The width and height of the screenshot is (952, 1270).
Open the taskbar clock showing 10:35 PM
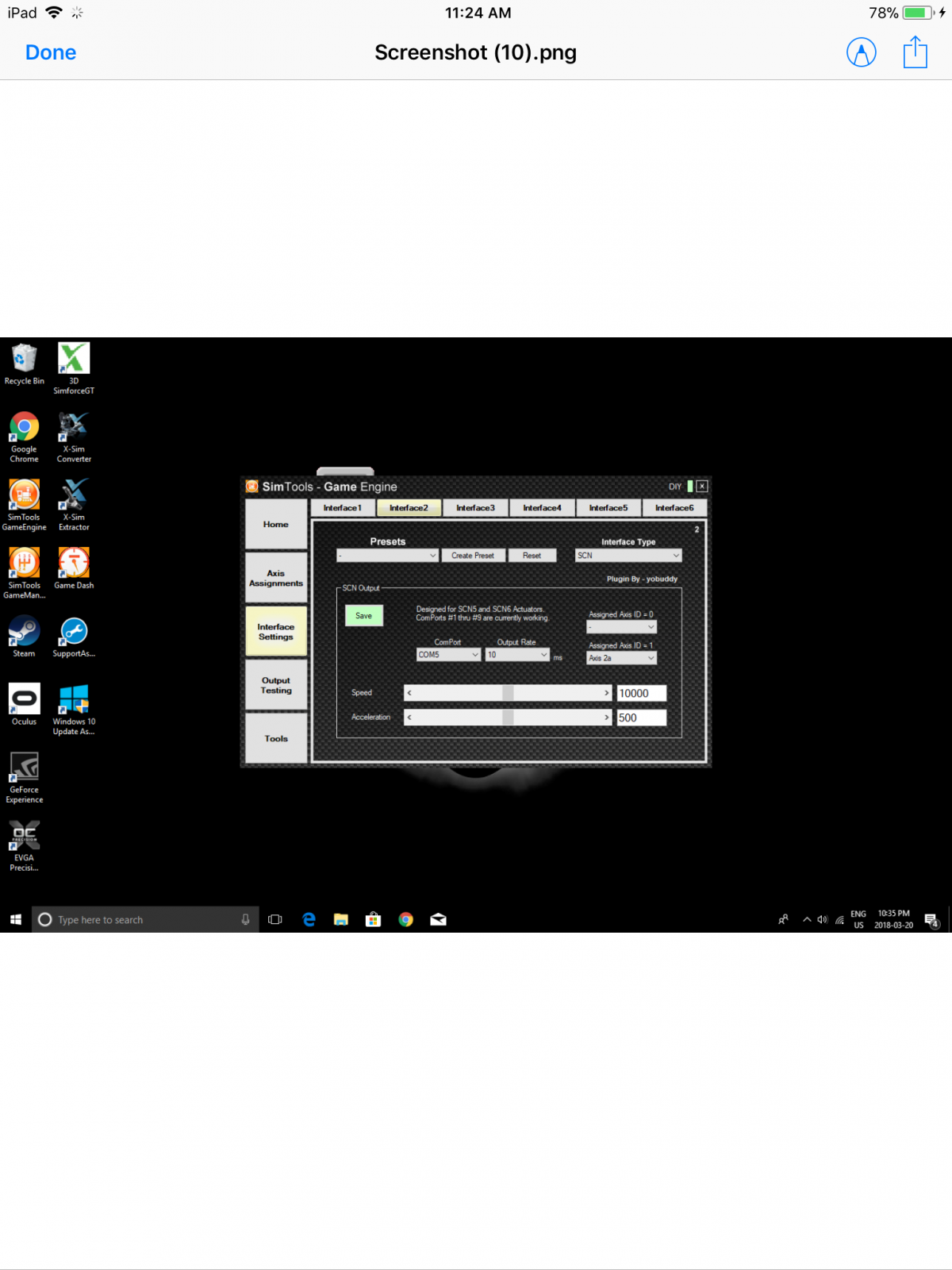(x=894, y=919)
